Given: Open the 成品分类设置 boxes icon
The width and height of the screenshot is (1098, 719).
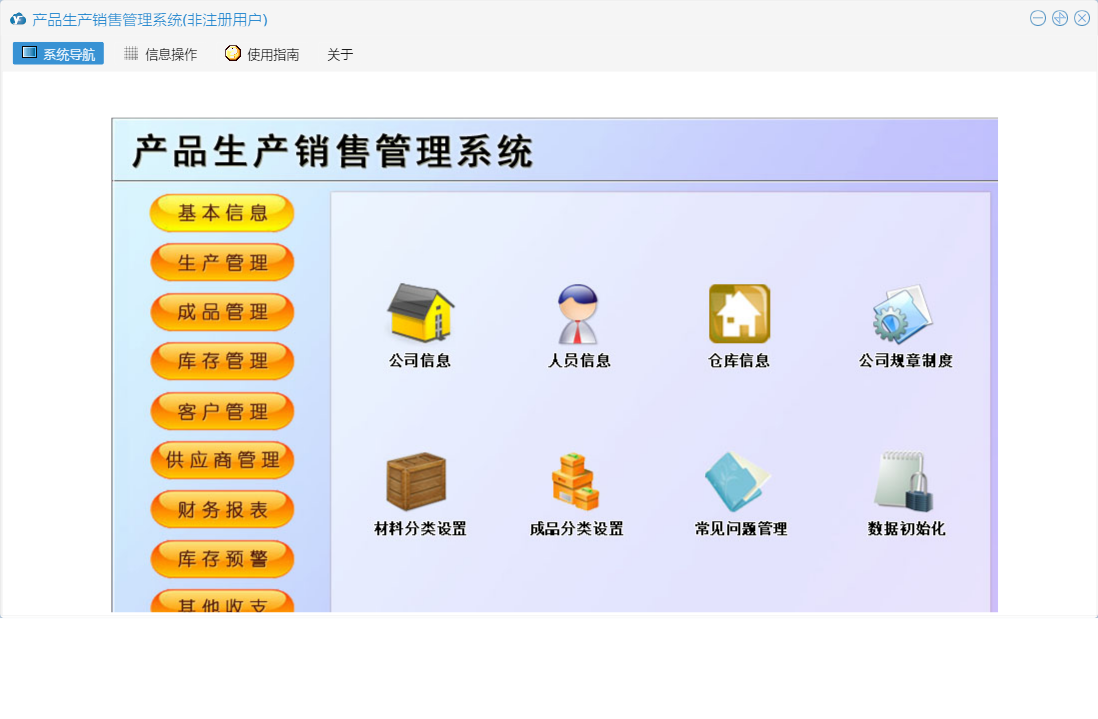Looking at the screenshot, I should [575, 482].
